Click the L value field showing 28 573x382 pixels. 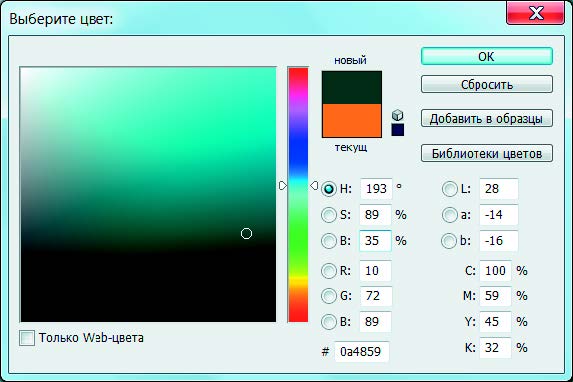coord(499,189)
